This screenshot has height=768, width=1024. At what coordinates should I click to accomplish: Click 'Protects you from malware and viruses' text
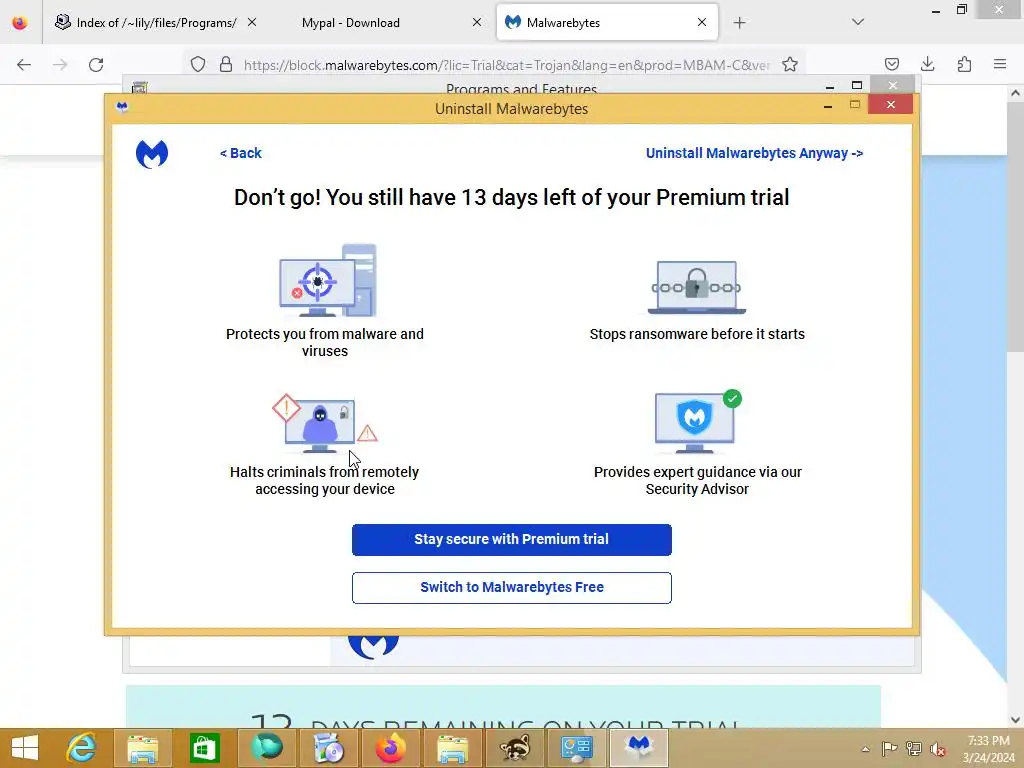[325, 342]
